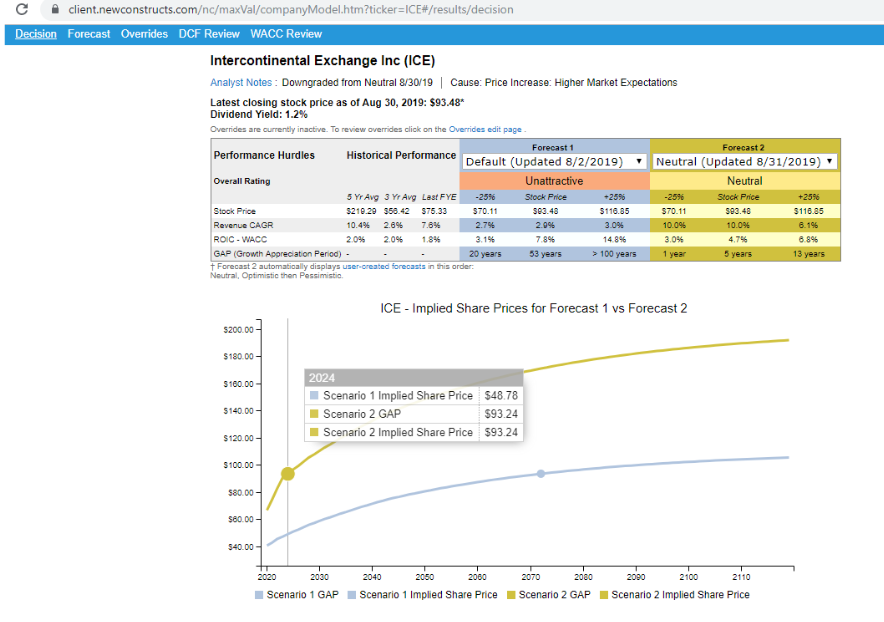Go to DCF Review tab
The height and width of the screenshot is (622, 884).
click(209, 34)
